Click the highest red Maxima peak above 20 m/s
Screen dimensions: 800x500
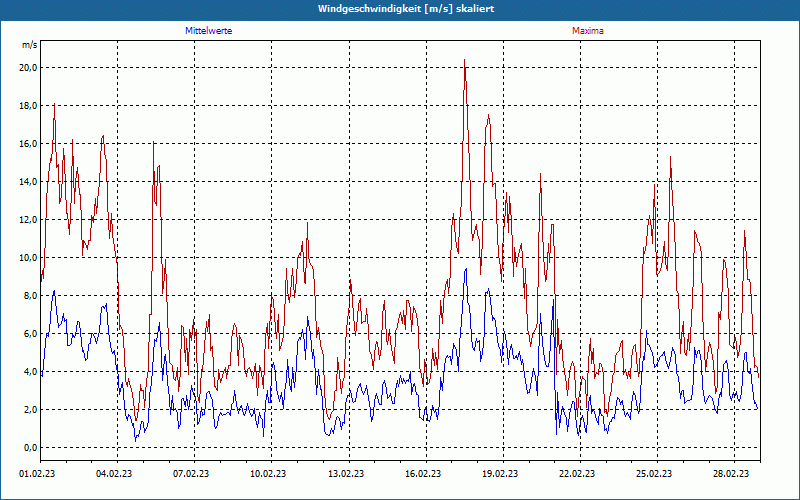(x=464, y=60)
